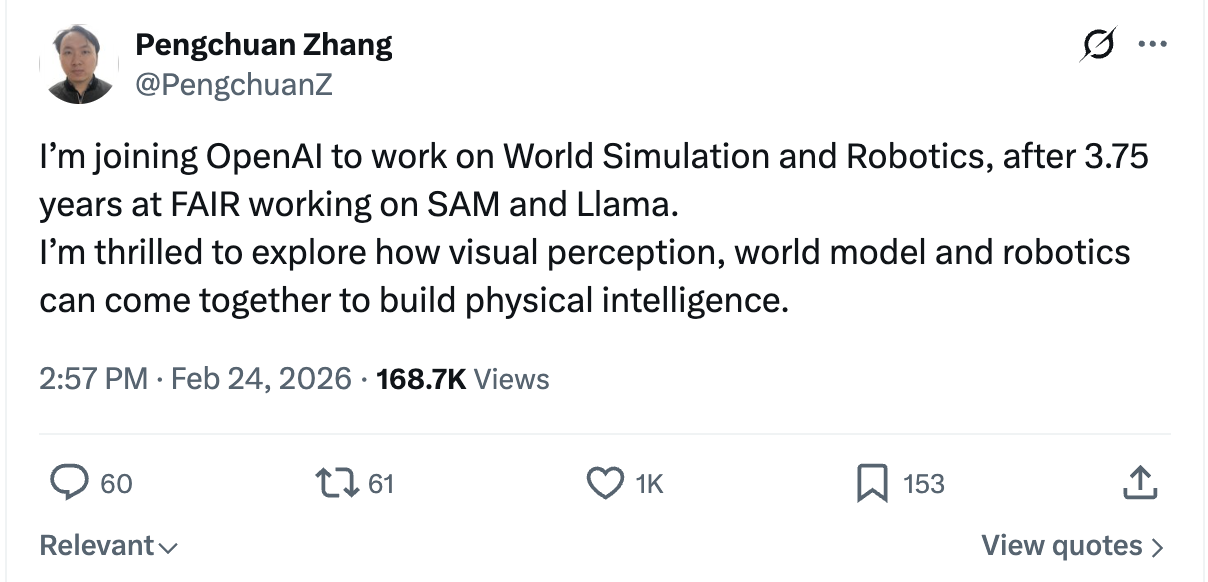Click the share/upload icon

click(x=1139, y=484)
